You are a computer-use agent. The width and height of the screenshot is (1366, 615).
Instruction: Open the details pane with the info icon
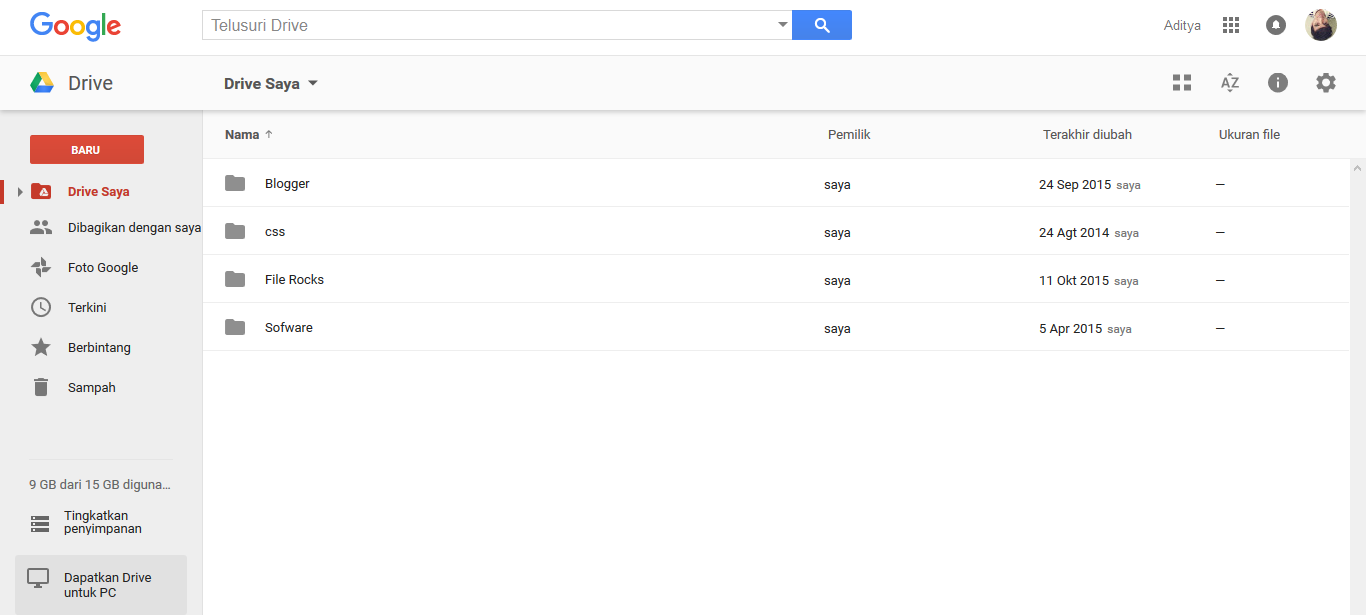click(x=1278, y=83)
